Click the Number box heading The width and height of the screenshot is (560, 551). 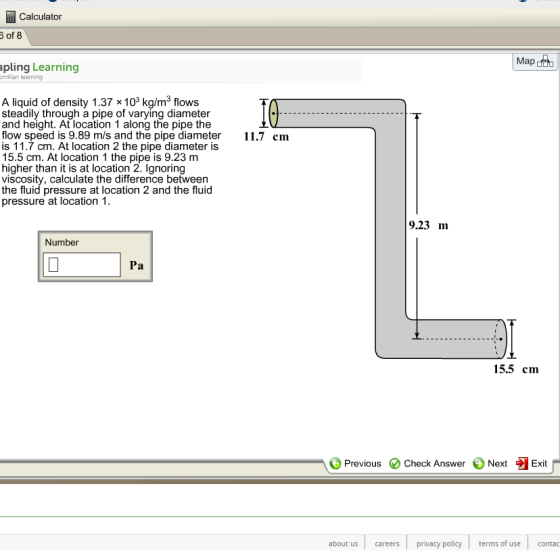[x=62, y=242]
